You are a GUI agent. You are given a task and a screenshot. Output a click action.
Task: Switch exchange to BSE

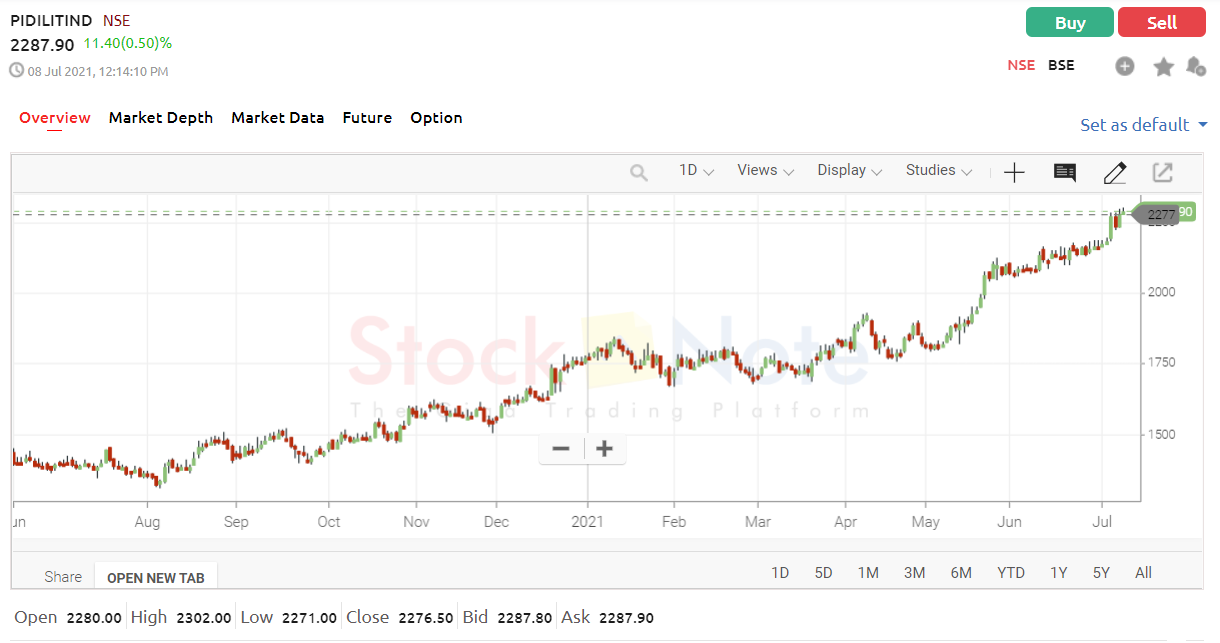pyautogui.click(x=1061, y=65)
